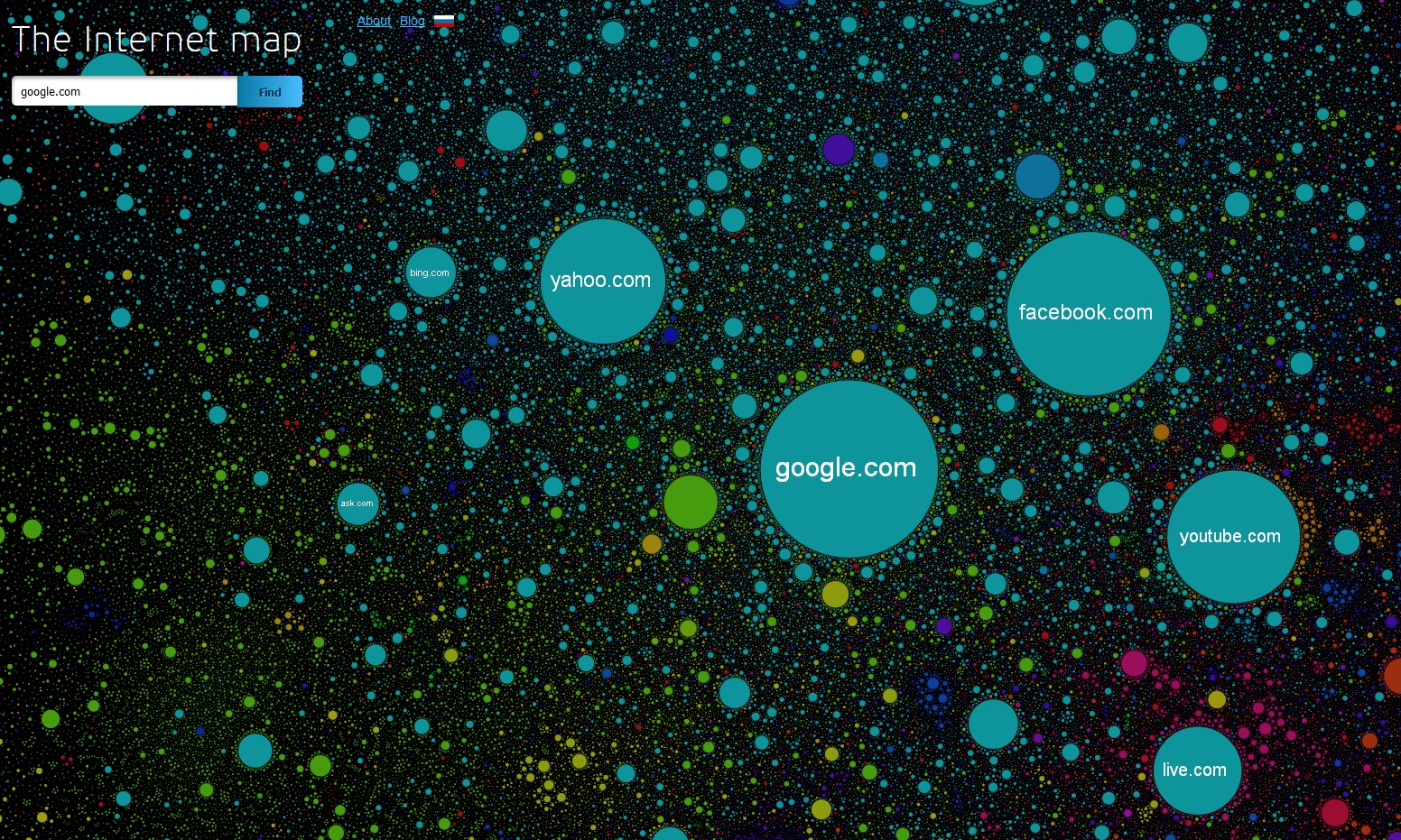The width and height of the screenshot is (1401, 840).
Task: Click the dark blue circle directly above facebook.com
Action: (x=1038, y=176)
